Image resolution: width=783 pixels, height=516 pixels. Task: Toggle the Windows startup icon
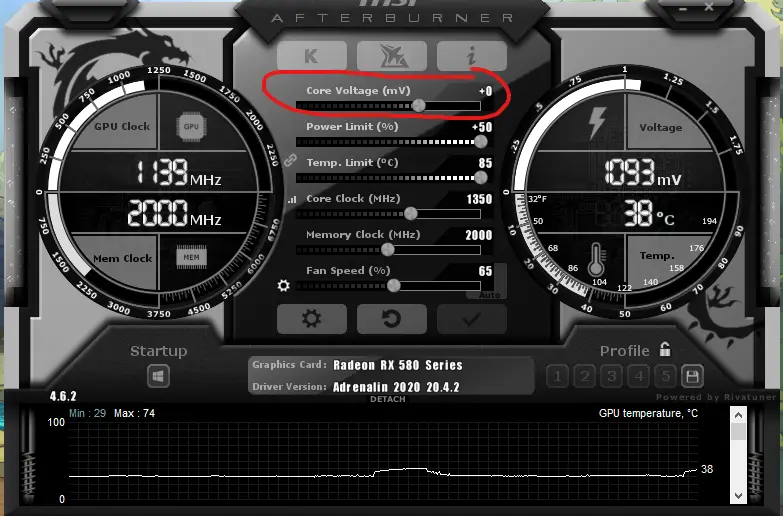[x=158, y=376]
